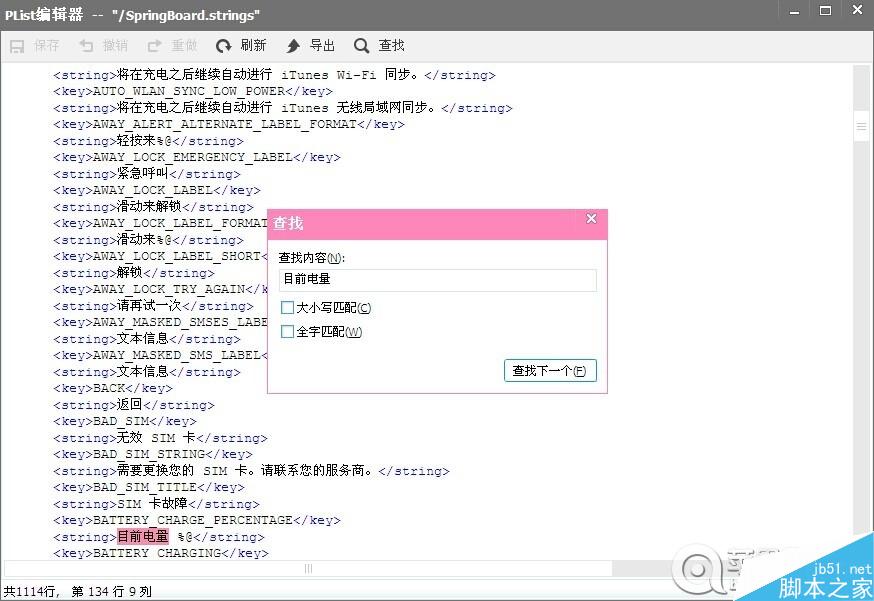
Task: Click the 查找 toolbar label
Action: [x=391, y=46]
